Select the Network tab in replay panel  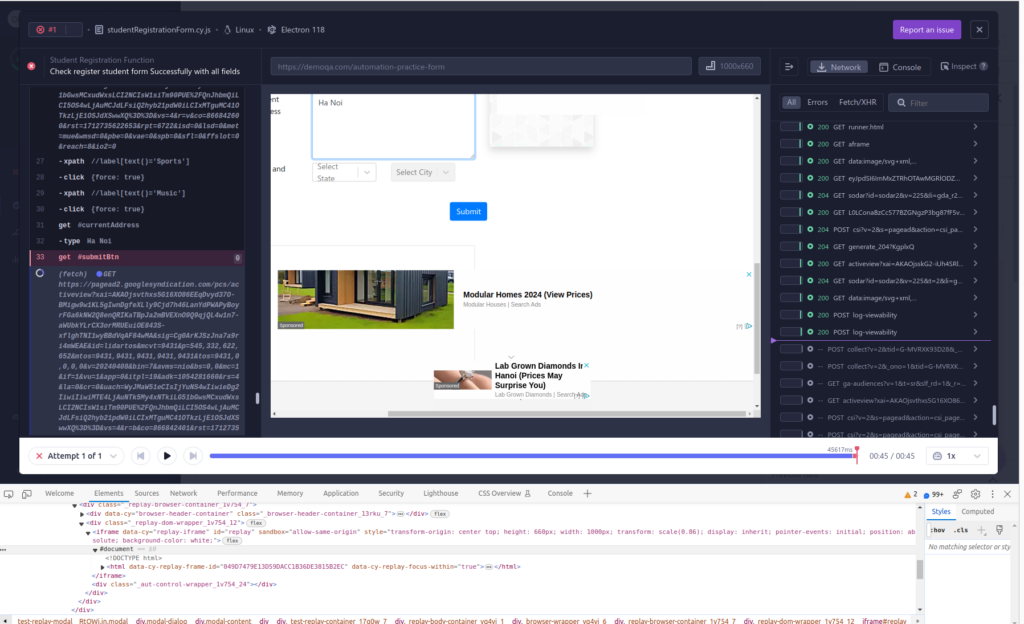pyautogui.click(x=838, y=67)
